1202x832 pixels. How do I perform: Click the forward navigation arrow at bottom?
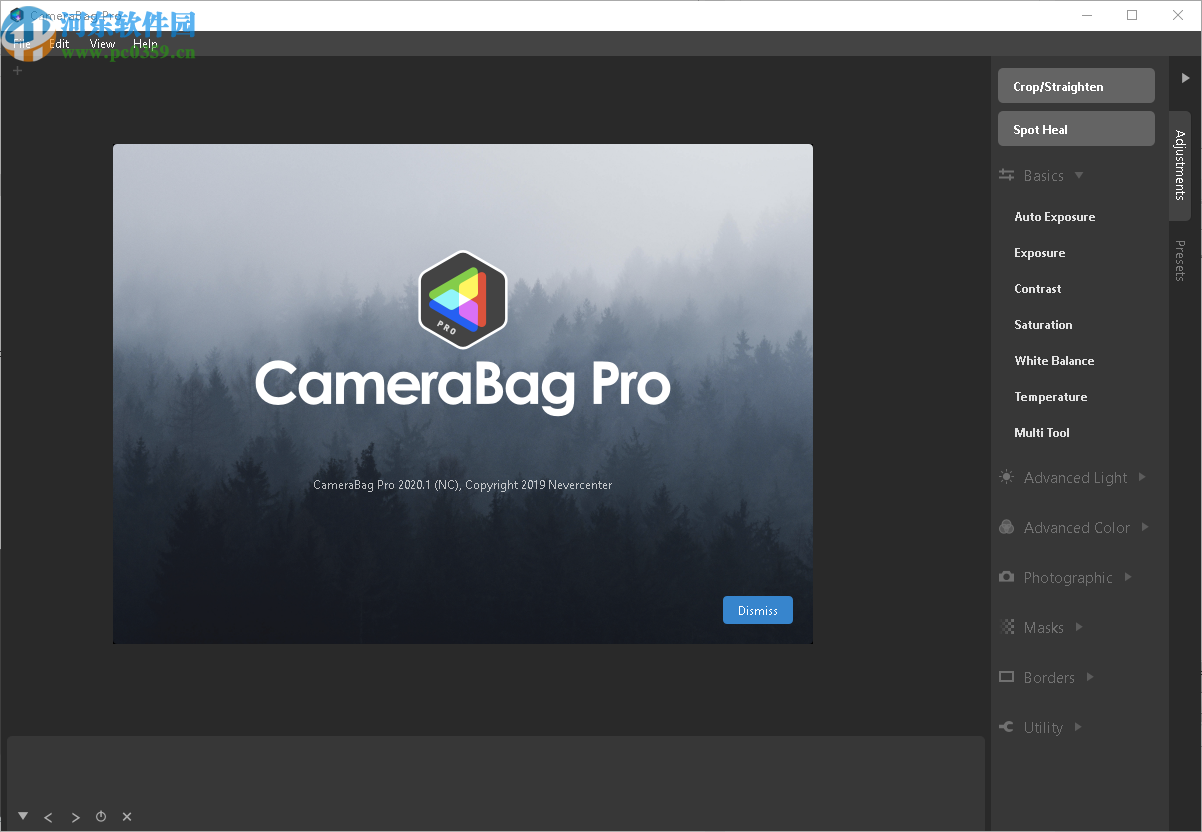[x=75, y=816]
